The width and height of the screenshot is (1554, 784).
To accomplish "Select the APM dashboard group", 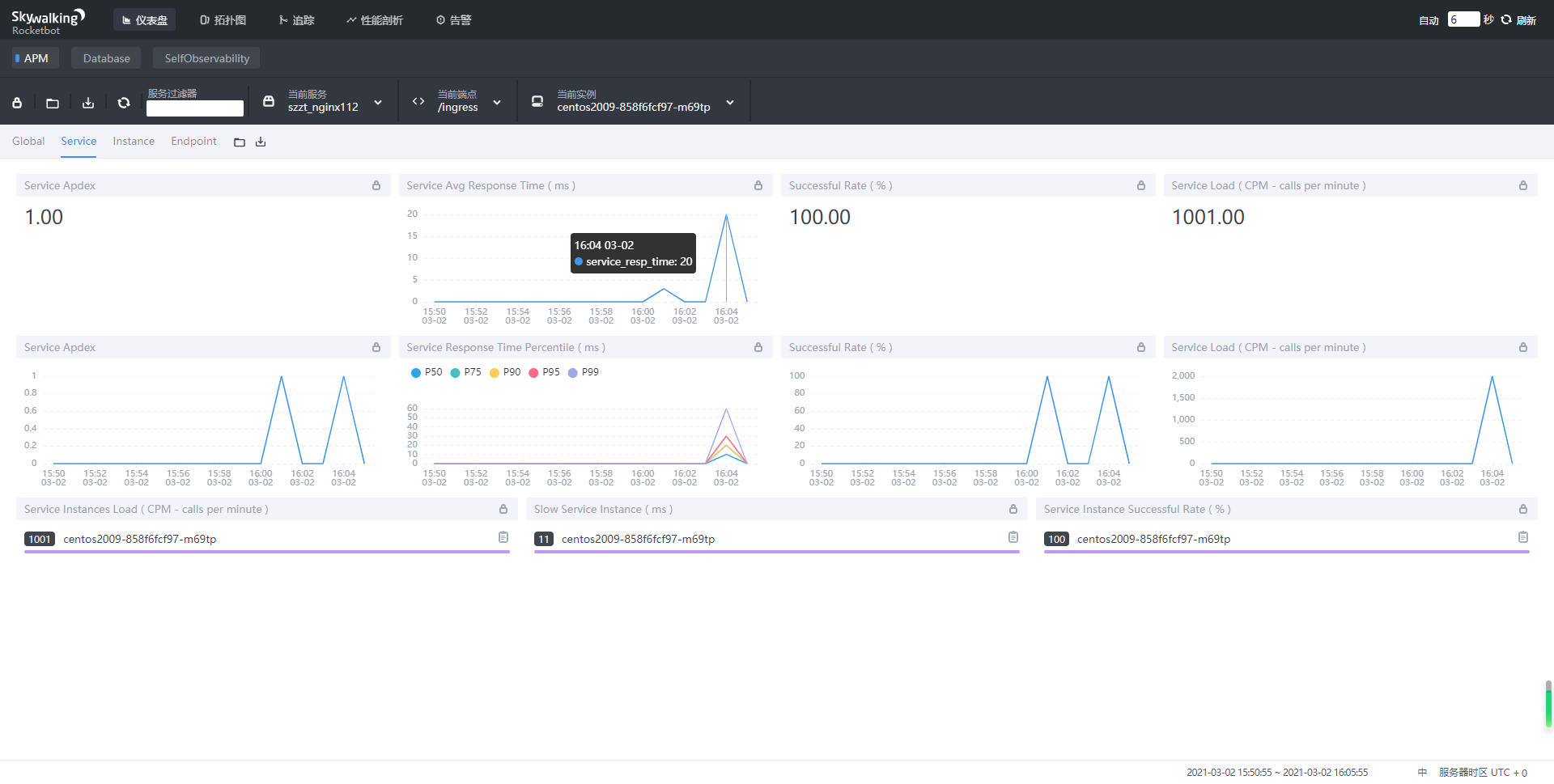I will pos(36,58).
